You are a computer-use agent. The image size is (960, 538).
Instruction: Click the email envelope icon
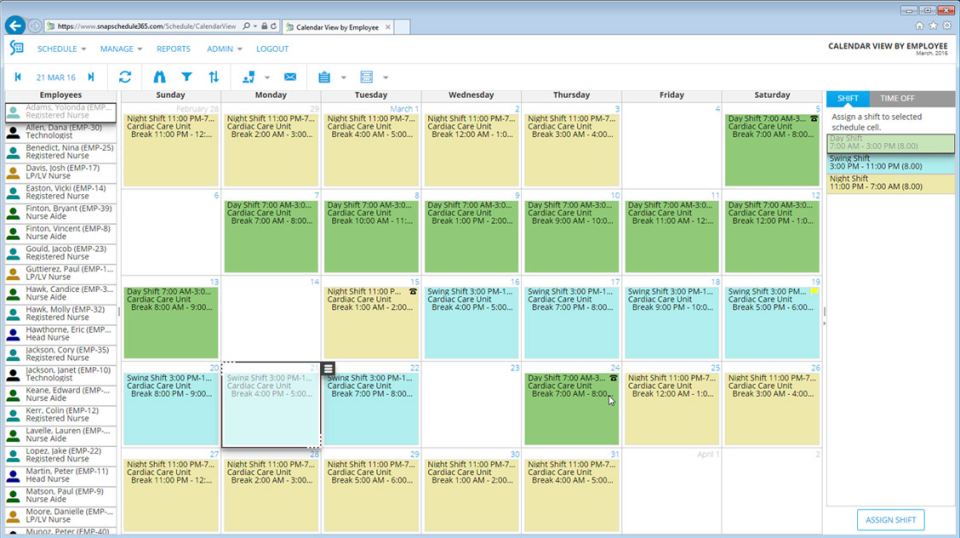290,77
